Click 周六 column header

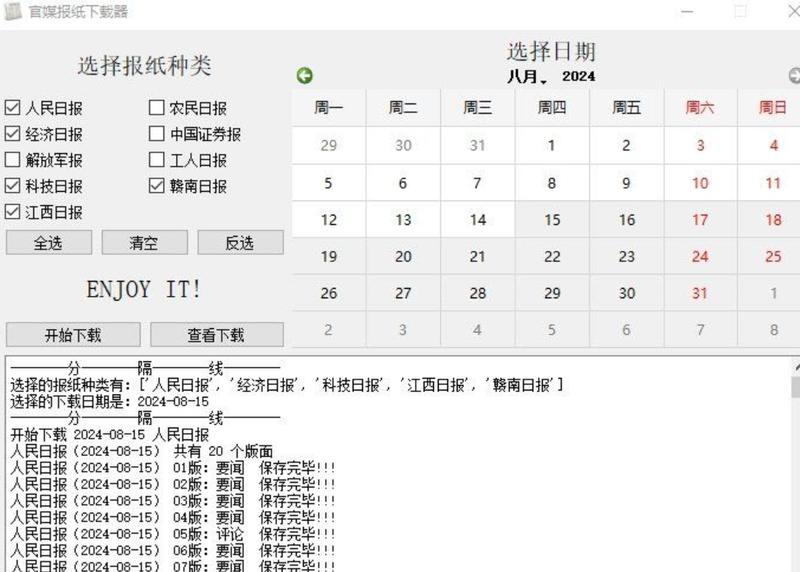[x=700, y=107]
